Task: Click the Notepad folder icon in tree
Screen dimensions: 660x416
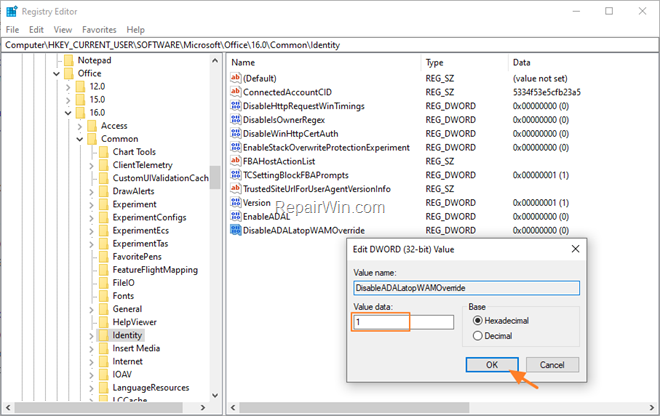Action: [69, 60]
